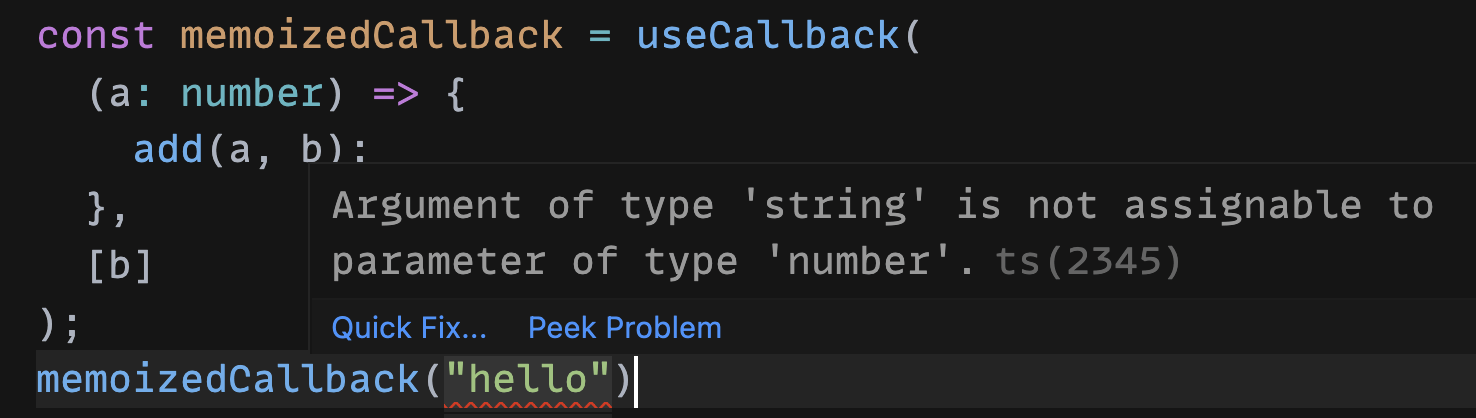Select the memoizedCallback call on last line
Screen dimensions: 1476x418
[x=227, y=379]
